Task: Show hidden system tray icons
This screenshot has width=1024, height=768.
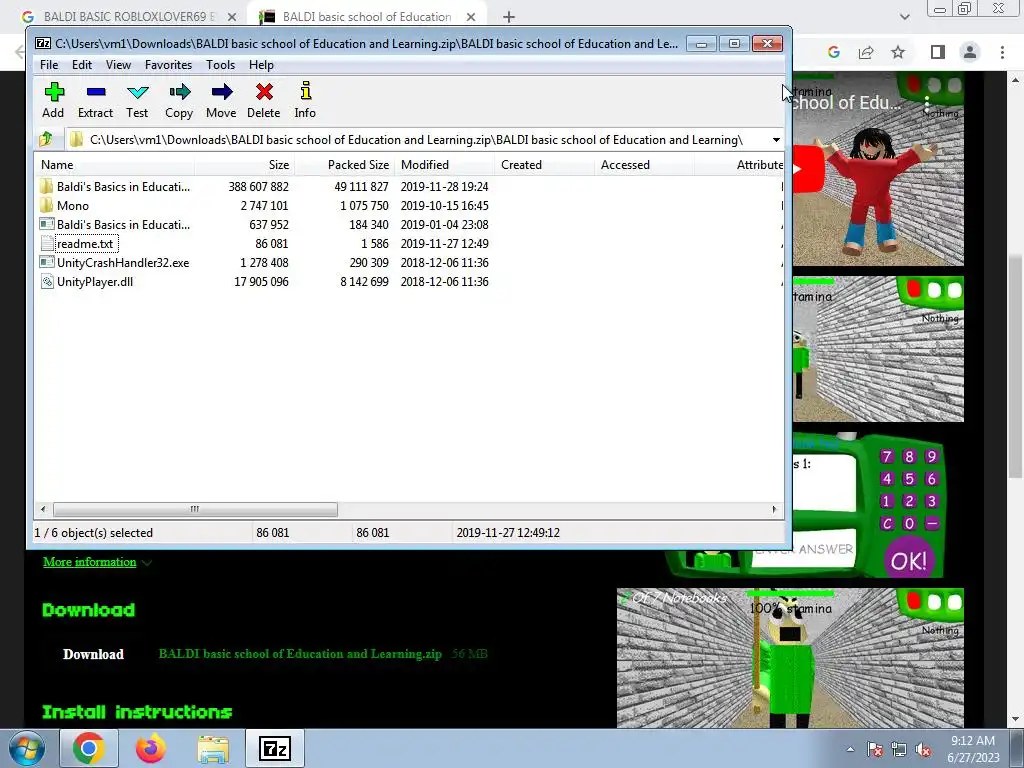Action: [850, 749]
